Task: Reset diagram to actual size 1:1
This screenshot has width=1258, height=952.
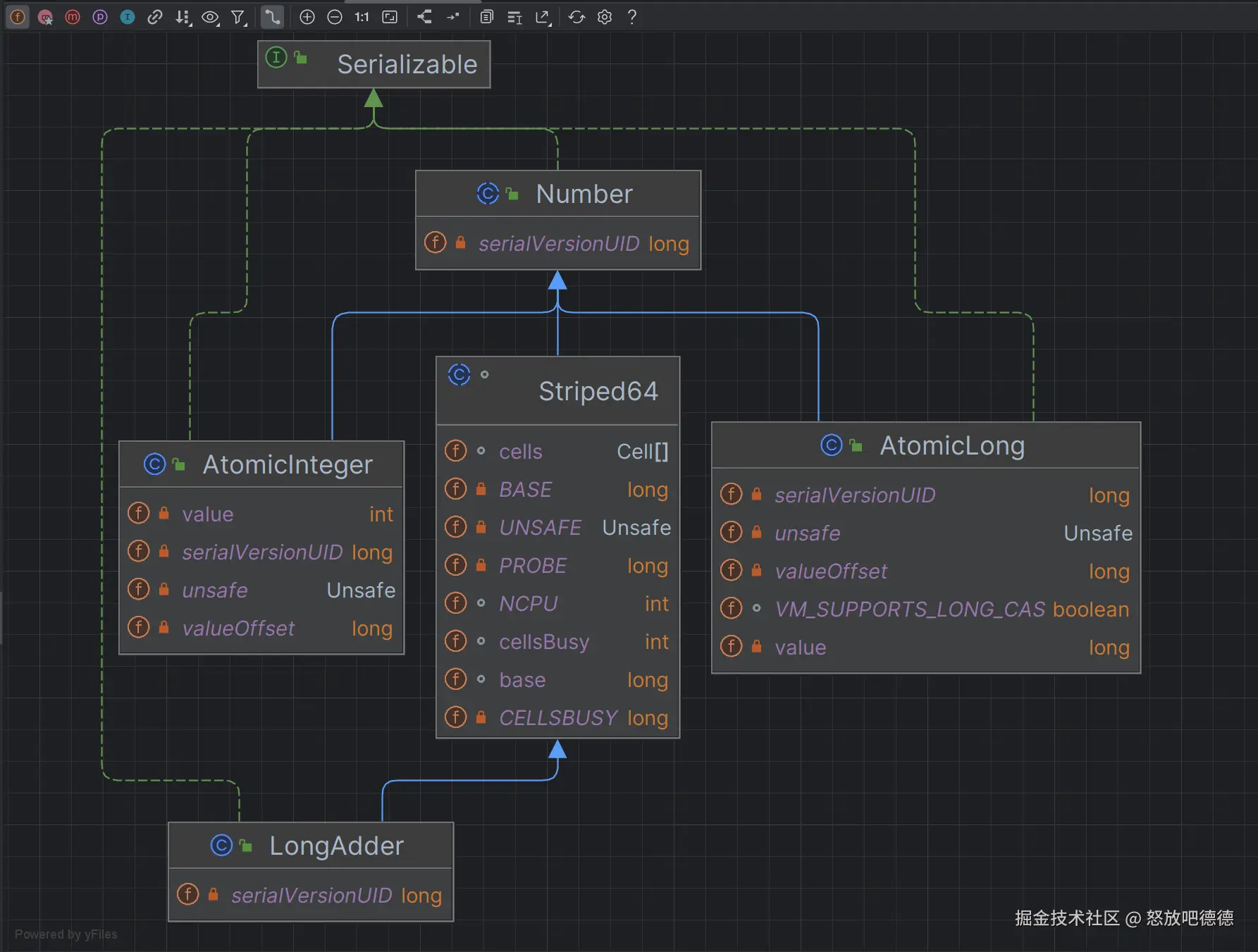Action: point(362,17)
